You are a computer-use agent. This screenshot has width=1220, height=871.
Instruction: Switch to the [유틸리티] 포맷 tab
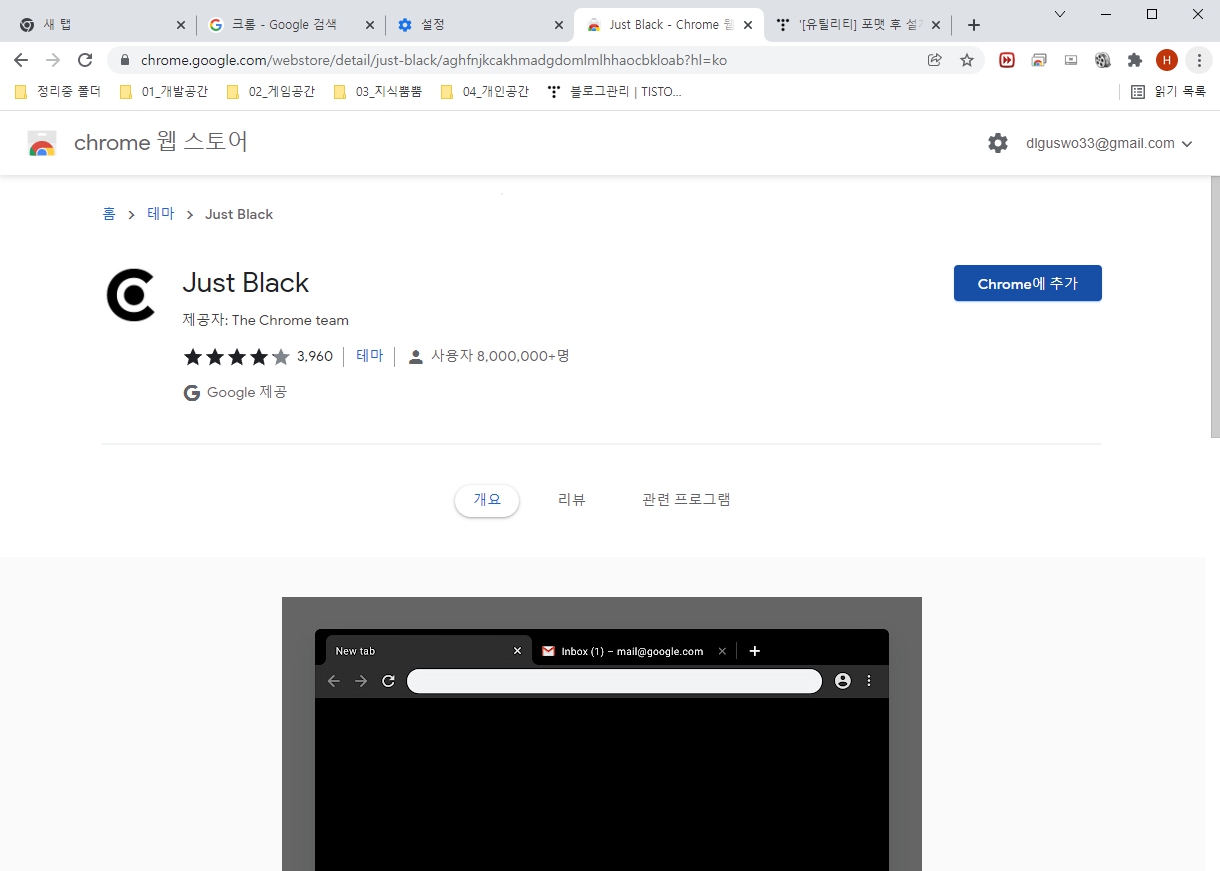(860, 25)
